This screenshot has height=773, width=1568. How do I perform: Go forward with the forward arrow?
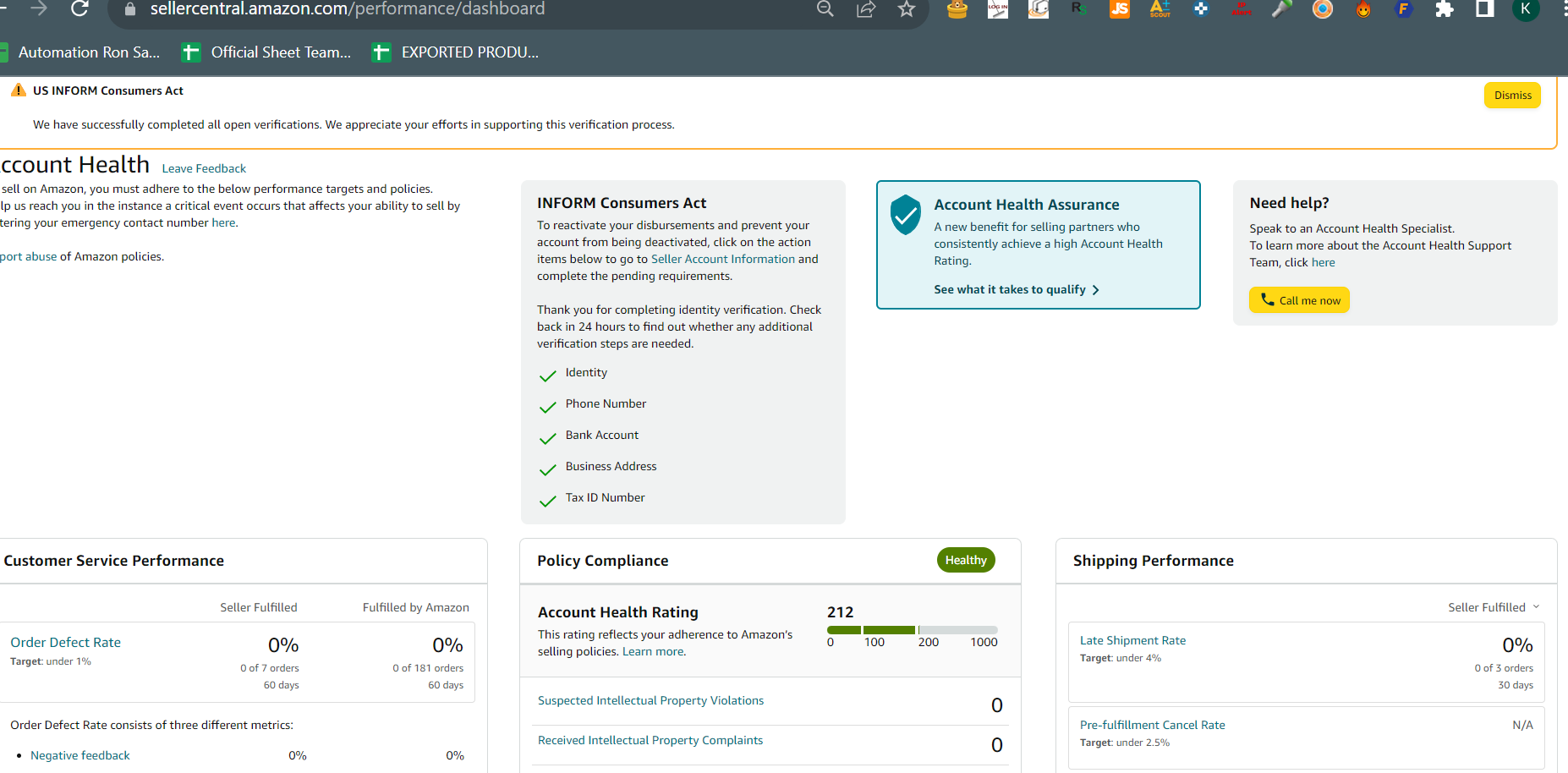tap(39, 8)
